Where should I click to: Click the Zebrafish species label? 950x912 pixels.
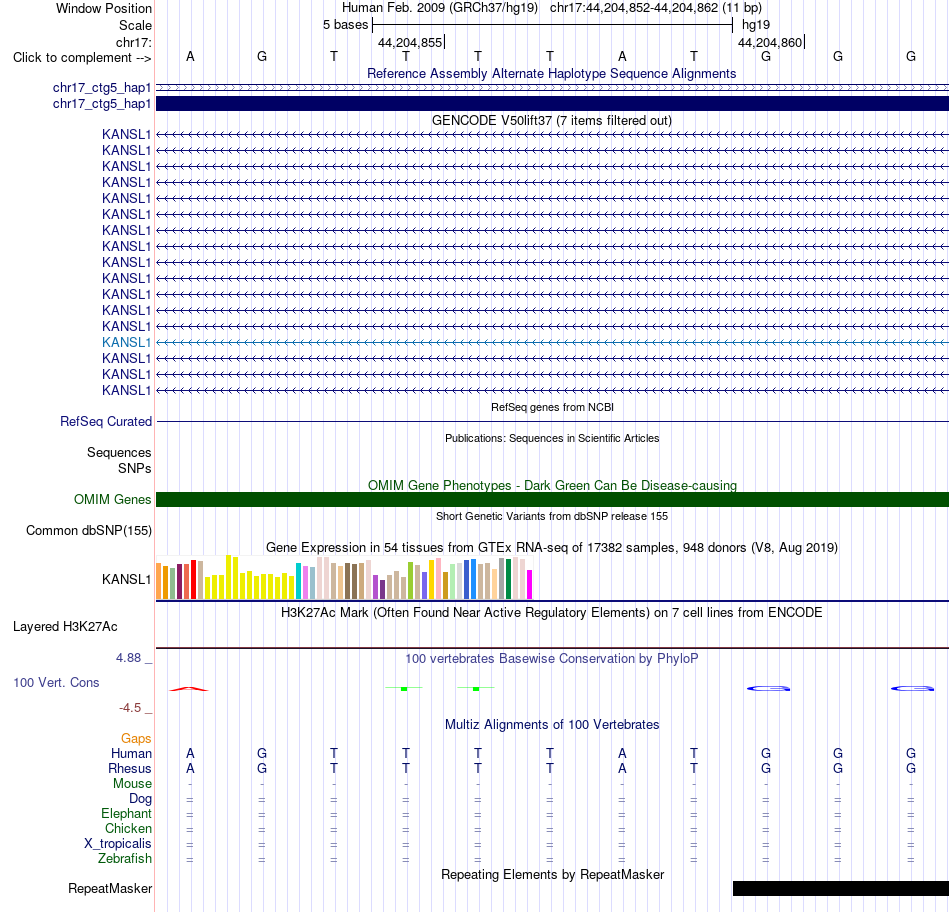(x=125, y=859)
